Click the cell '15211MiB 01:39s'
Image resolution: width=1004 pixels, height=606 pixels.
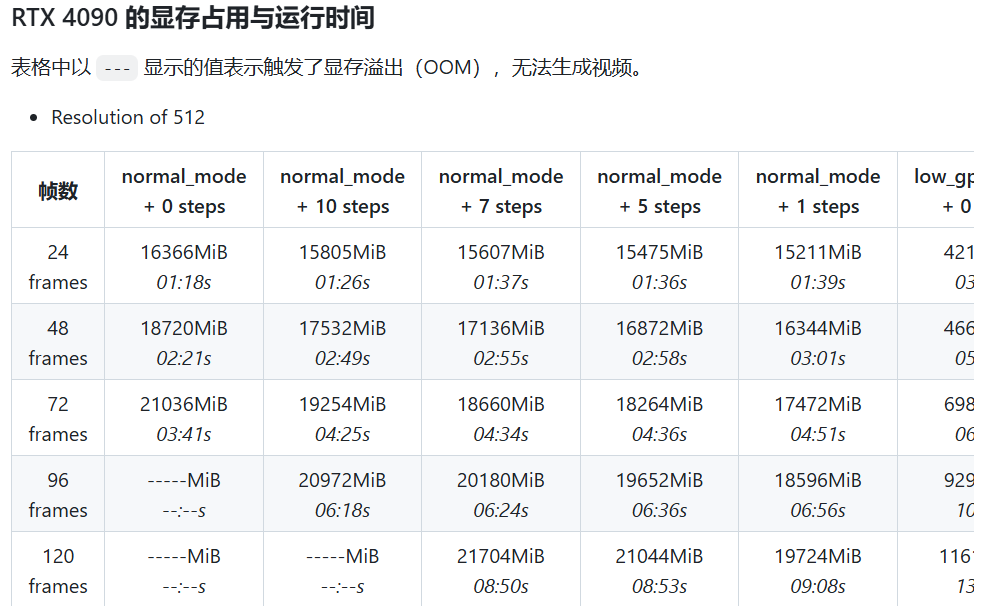point(818,266)
